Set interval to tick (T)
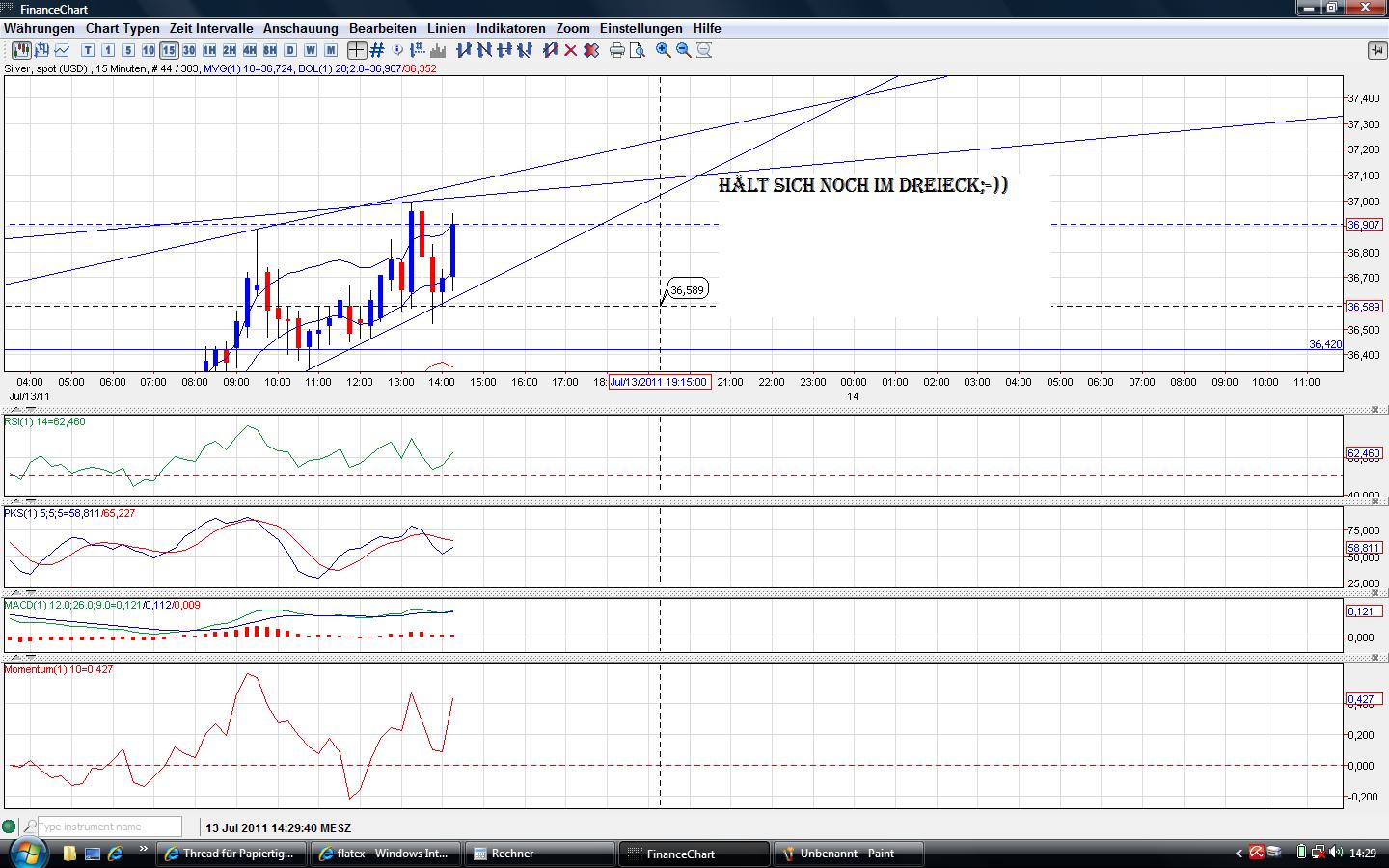Viewport: 1389px width, 868px height. coord(88,50)
